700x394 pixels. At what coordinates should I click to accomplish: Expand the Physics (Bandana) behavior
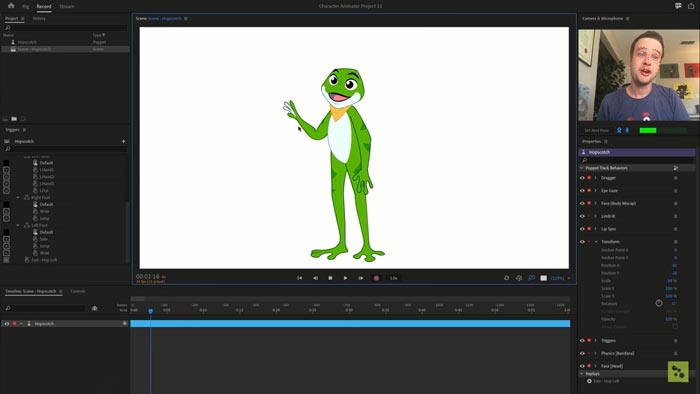click(596, 353)
